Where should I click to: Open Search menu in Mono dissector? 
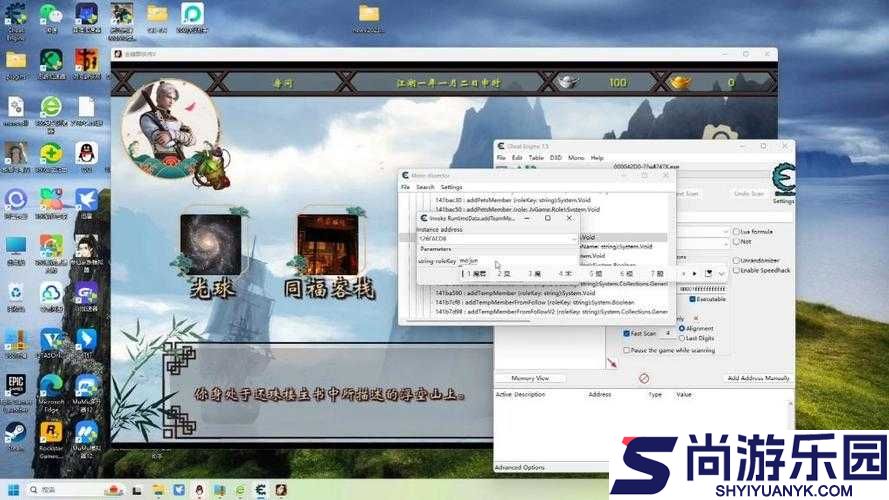425,187
